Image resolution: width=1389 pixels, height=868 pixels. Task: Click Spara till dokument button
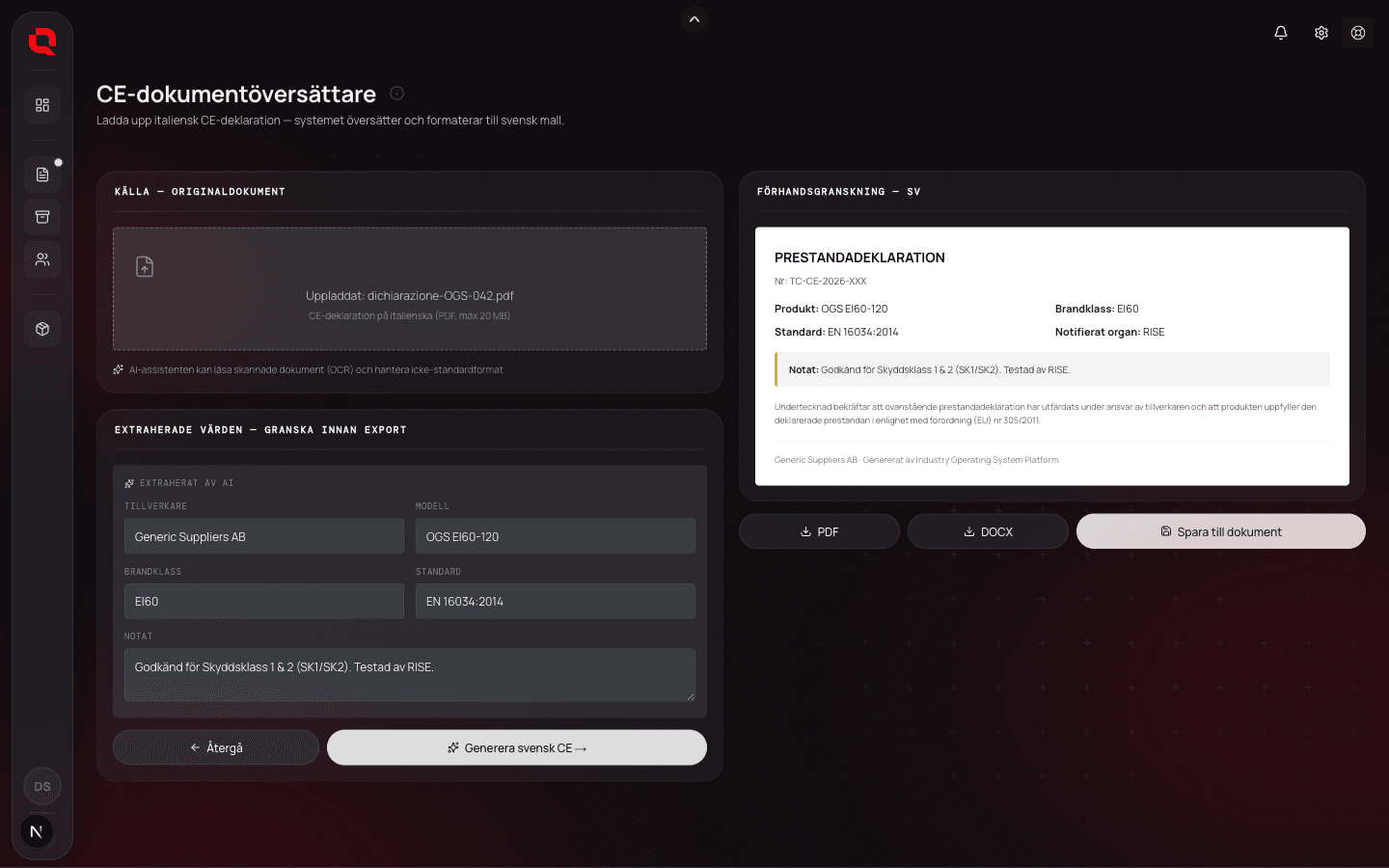tap(1221, 531)
